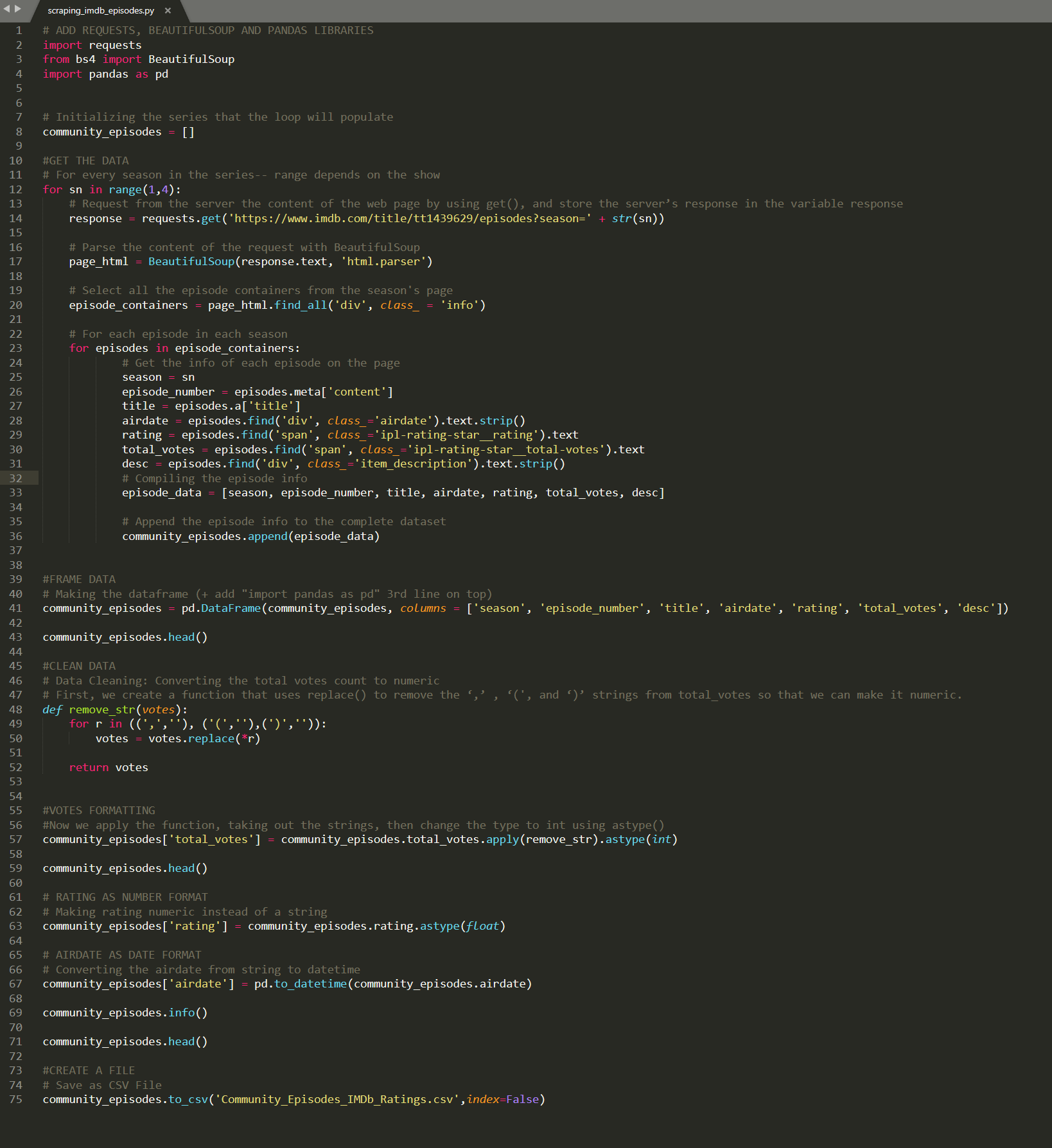Screen dimensions: 1052x1148
Task: Click line number 32 in the gutter
Action: coord(16,478)
